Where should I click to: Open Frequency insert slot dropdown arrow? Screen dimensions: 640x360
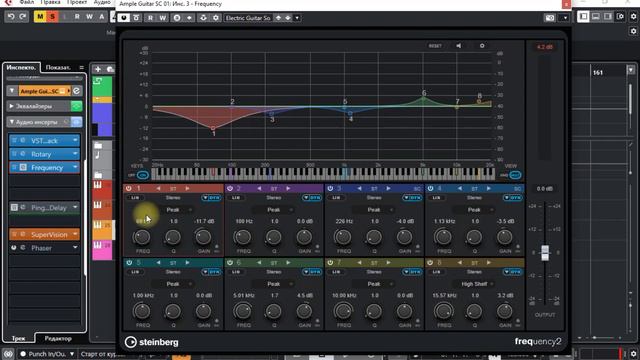coord(75,168)
